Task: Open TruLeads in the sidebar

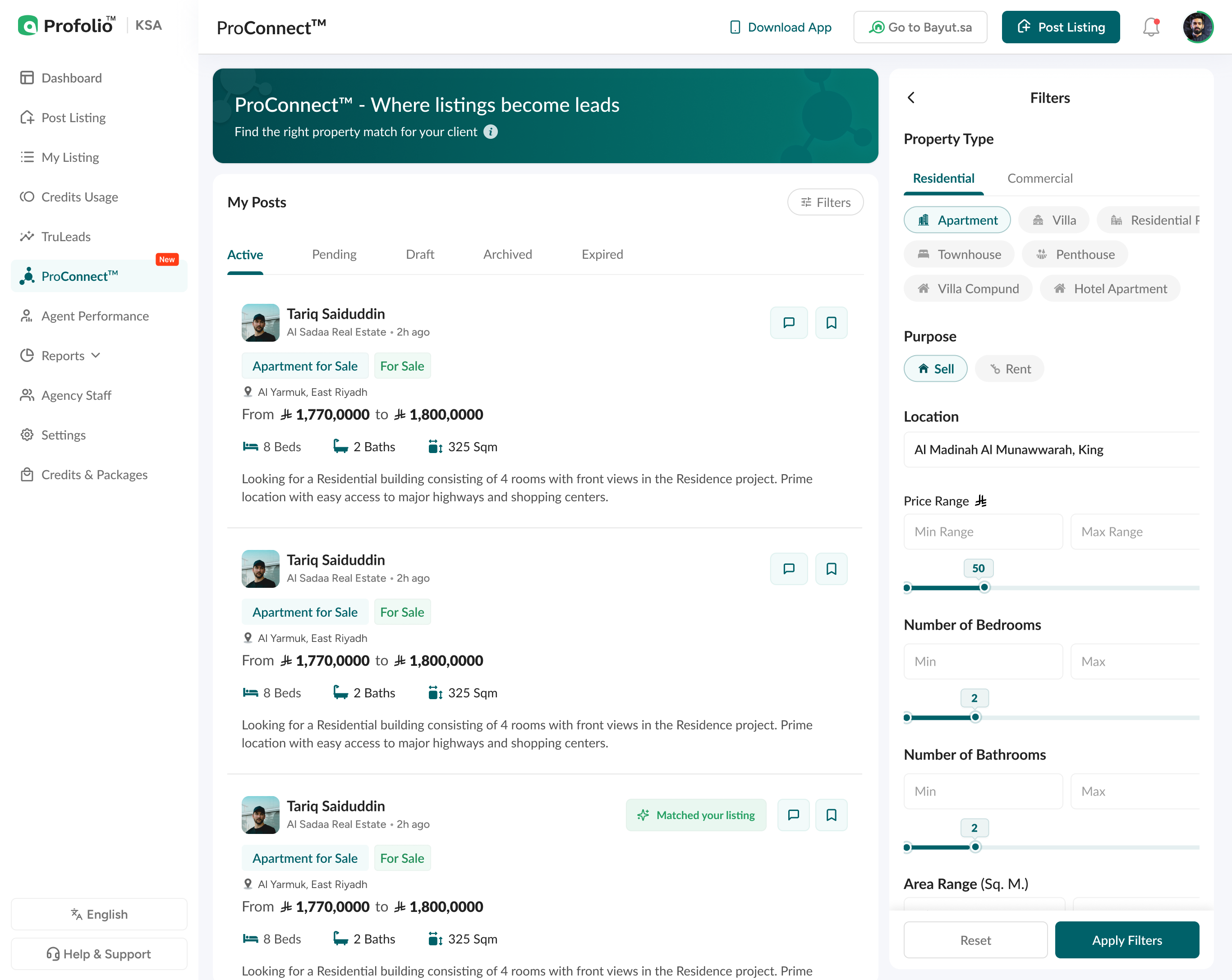Action: click(x=99, y=236)
